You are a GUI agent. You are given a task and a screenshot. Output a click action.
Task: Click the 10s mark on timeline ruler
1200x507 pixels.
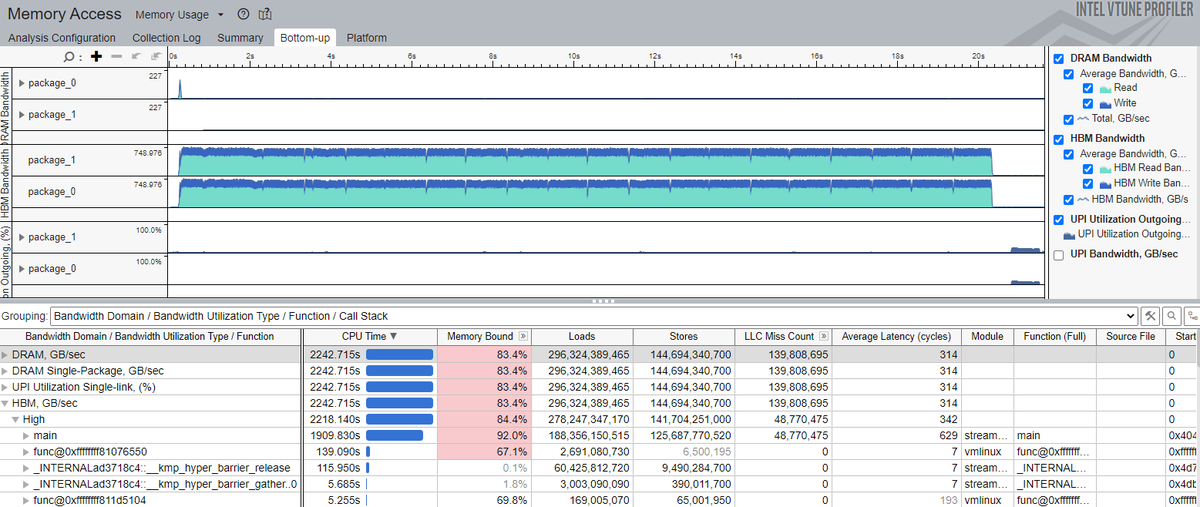click(574, 57)
